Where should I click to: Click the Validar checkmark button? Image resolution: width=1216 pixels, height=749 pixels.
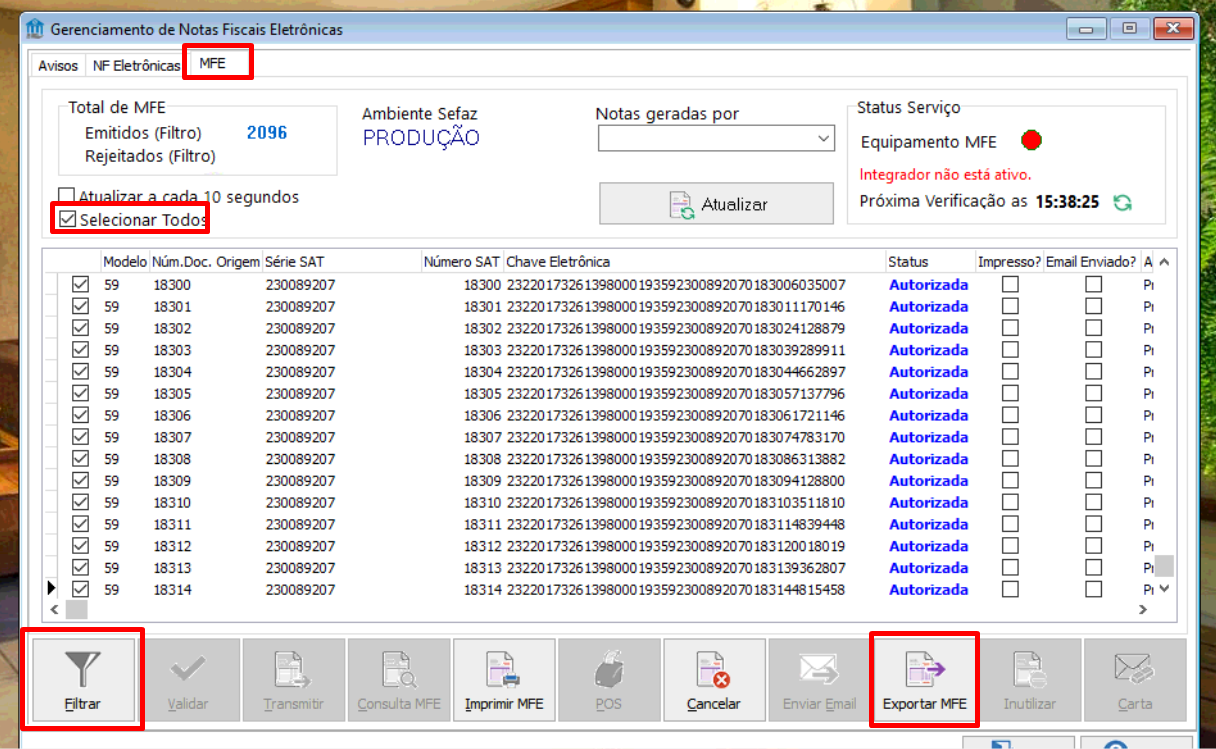pyautogui.click(x=189, y=680)
